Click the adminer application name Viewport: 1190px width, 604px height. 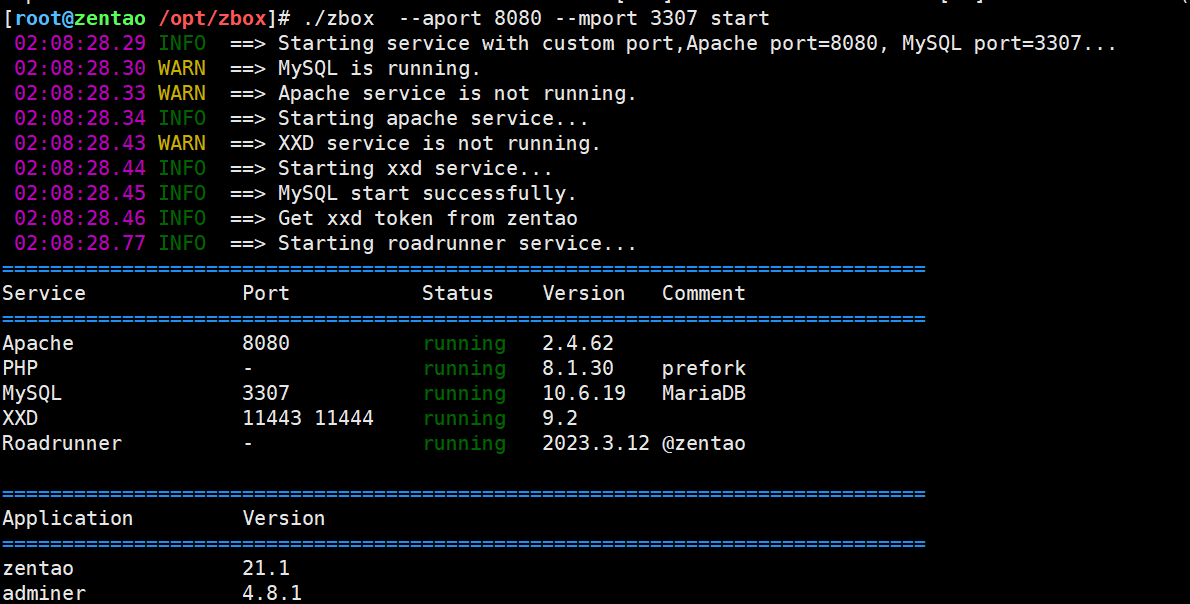[44, 593]
